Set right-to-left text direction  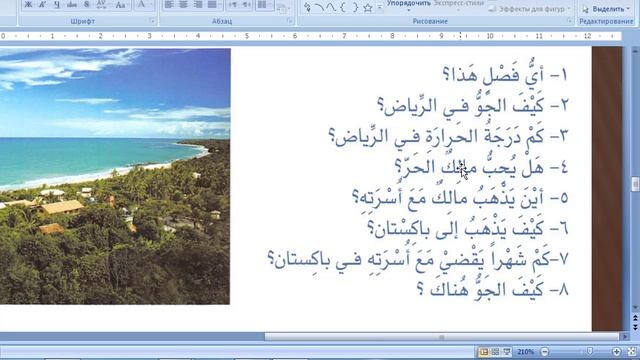pyautogui.click(x=247, y=4)
